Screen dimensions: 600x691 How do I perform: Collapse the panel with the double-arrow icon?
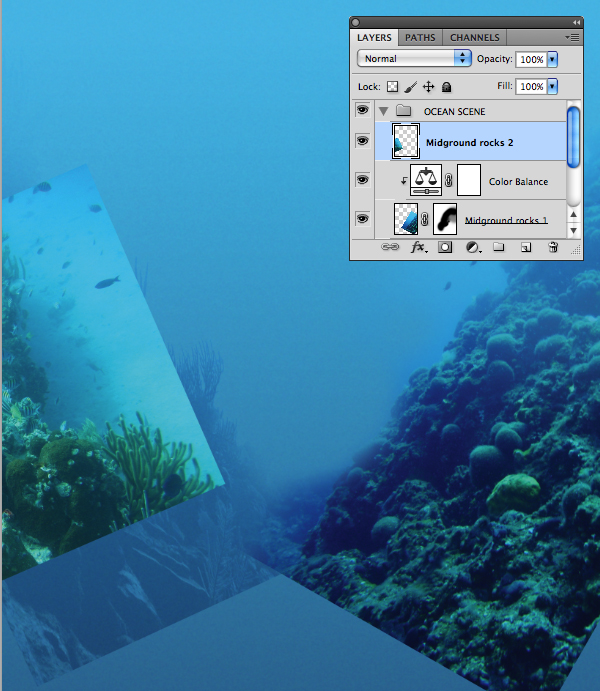576,22
